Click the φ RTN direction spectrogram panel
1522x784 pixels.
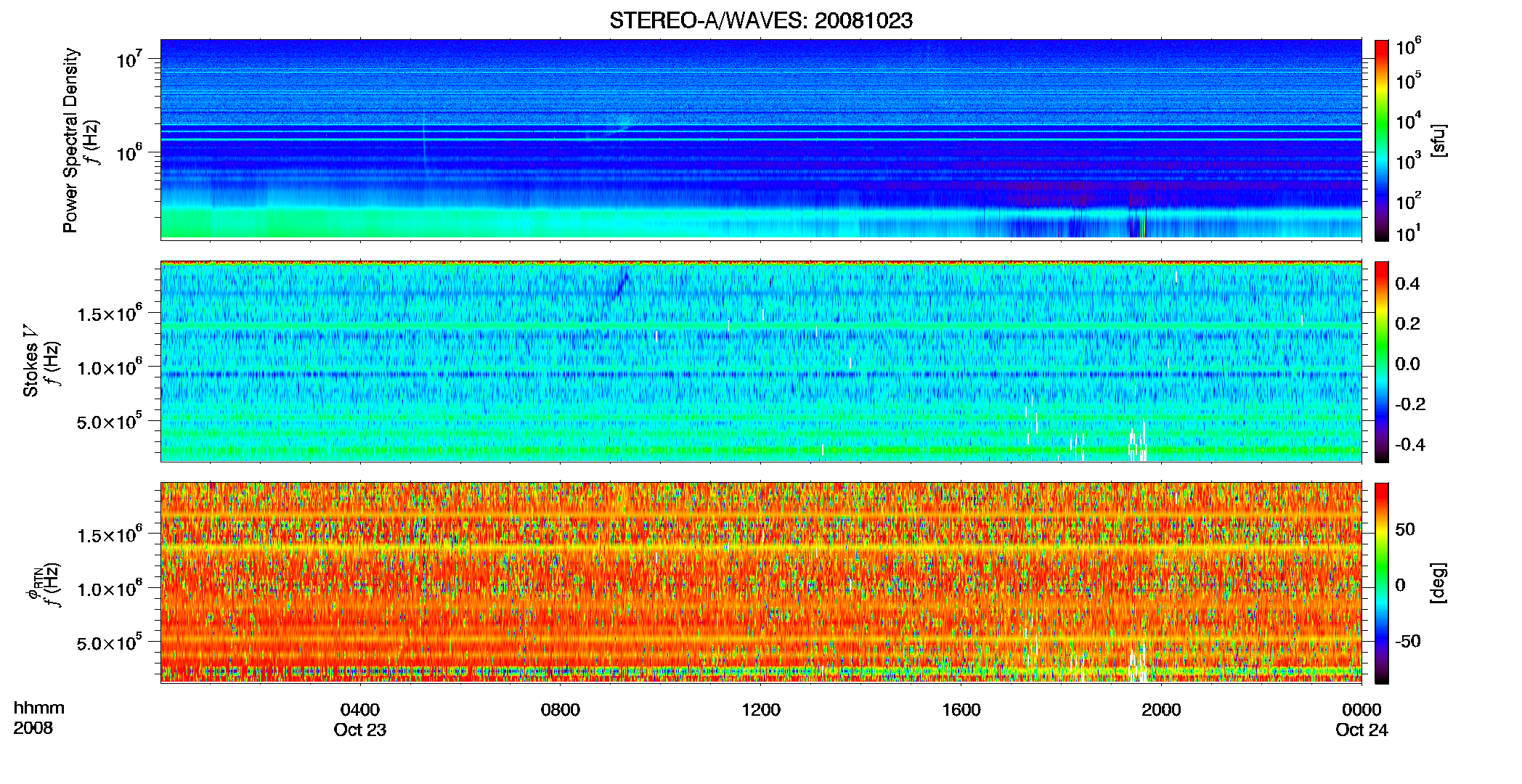coord(761,583)
